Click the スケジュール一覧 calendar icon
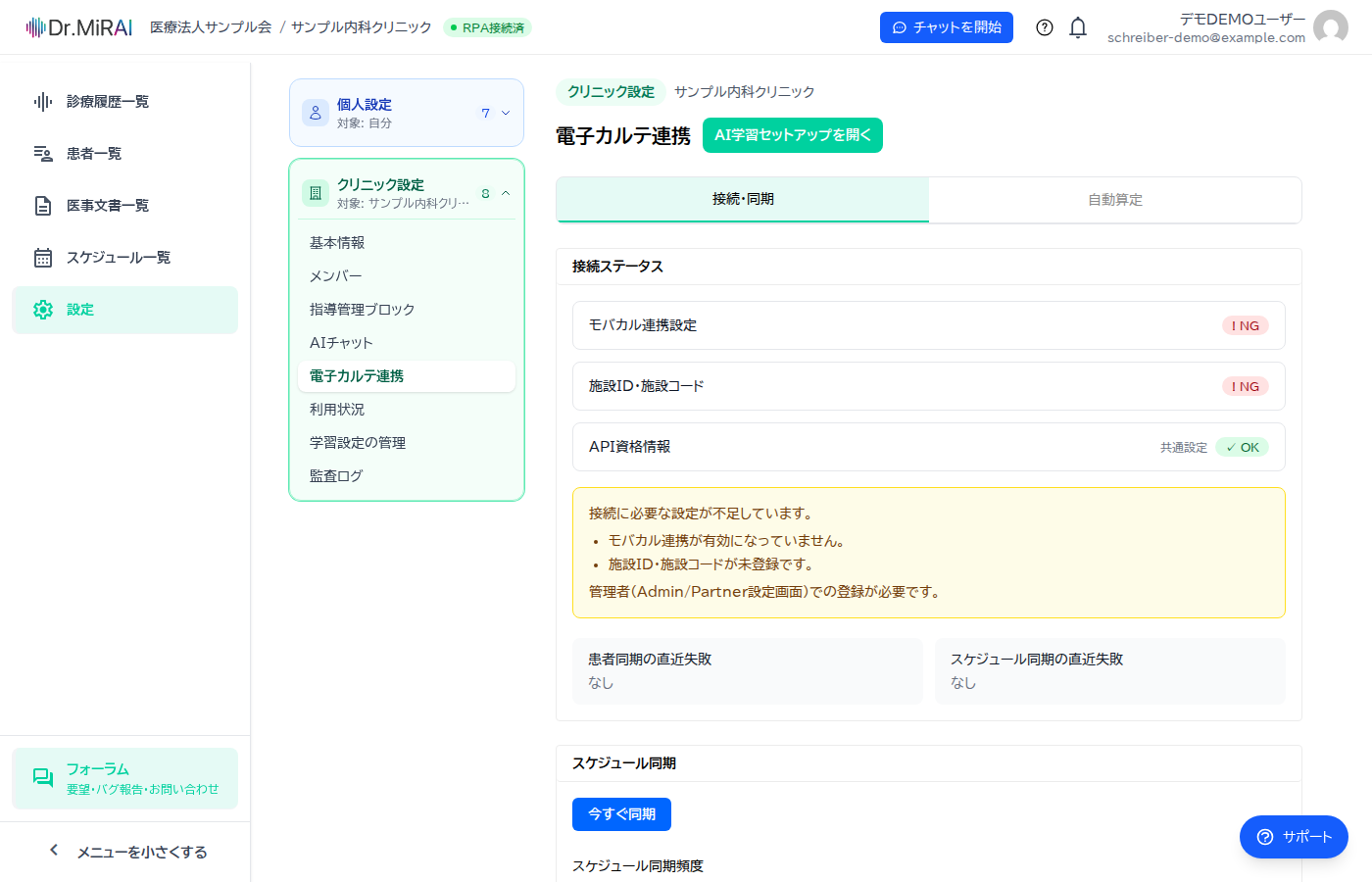The image size is (1372, 882). point(43,258)
